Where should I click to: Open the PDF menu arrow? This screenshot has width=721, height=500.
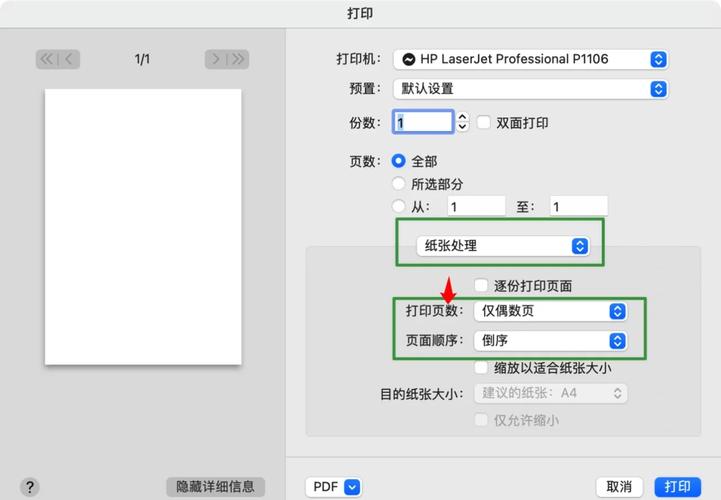(x=352, y=487)
